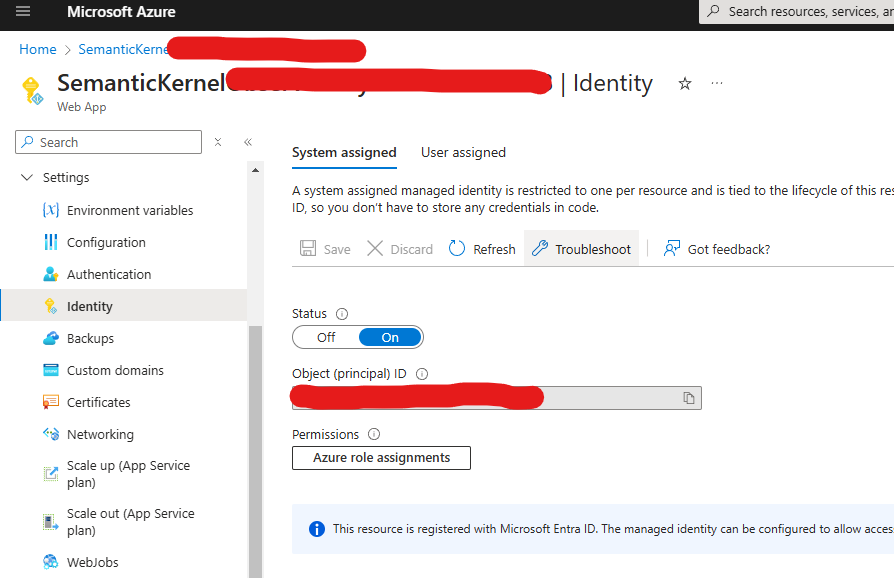Click the info icon in Entra ID banner

(x=317, y=529)
